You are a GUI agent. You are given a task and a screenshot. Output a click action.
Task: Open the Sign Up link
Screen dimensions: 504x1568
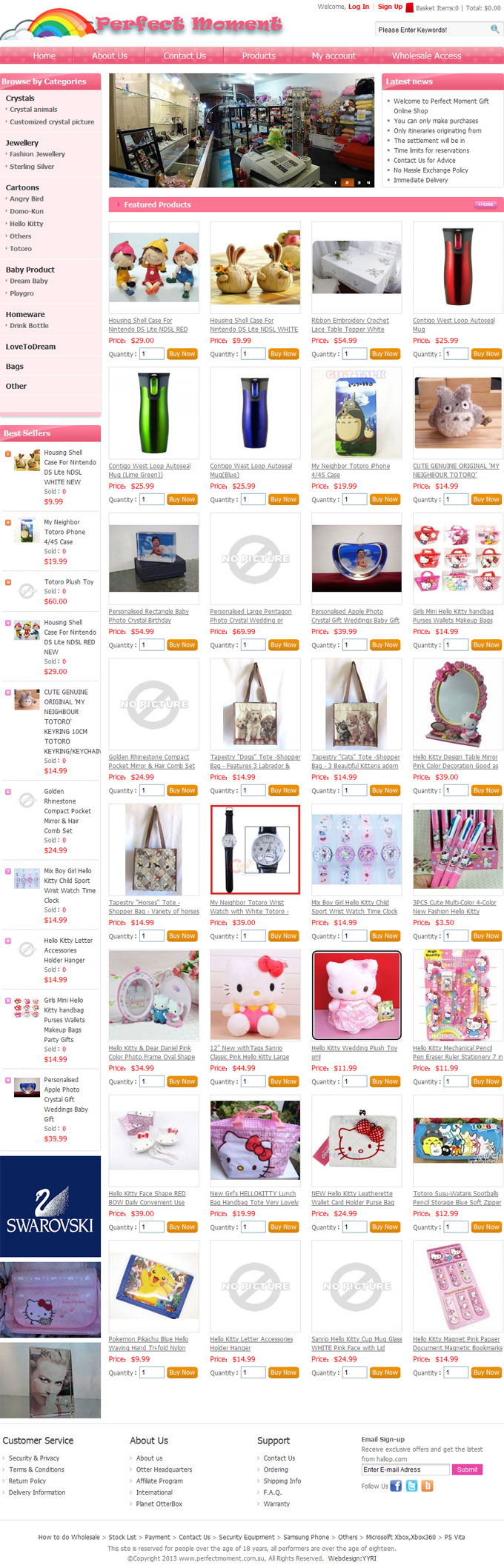(390, 7)
